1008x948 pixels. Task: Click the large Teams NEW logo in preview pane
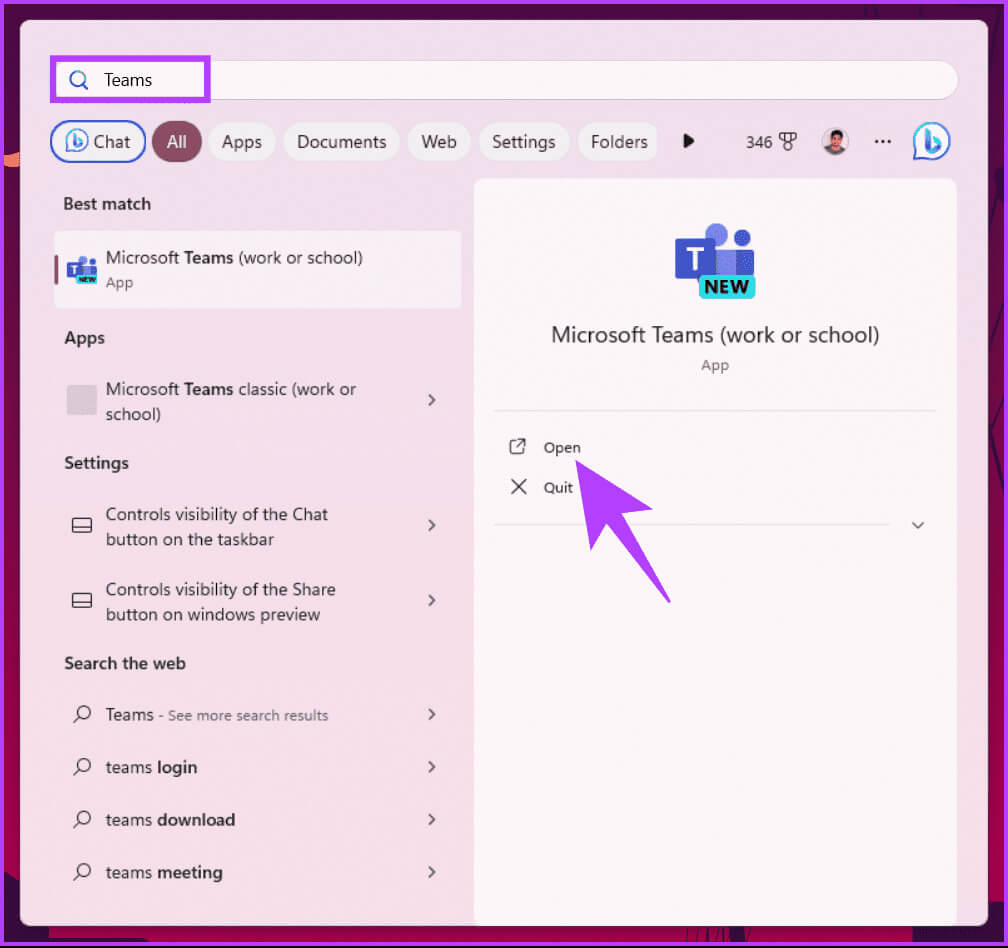click(x=715, y=261)
